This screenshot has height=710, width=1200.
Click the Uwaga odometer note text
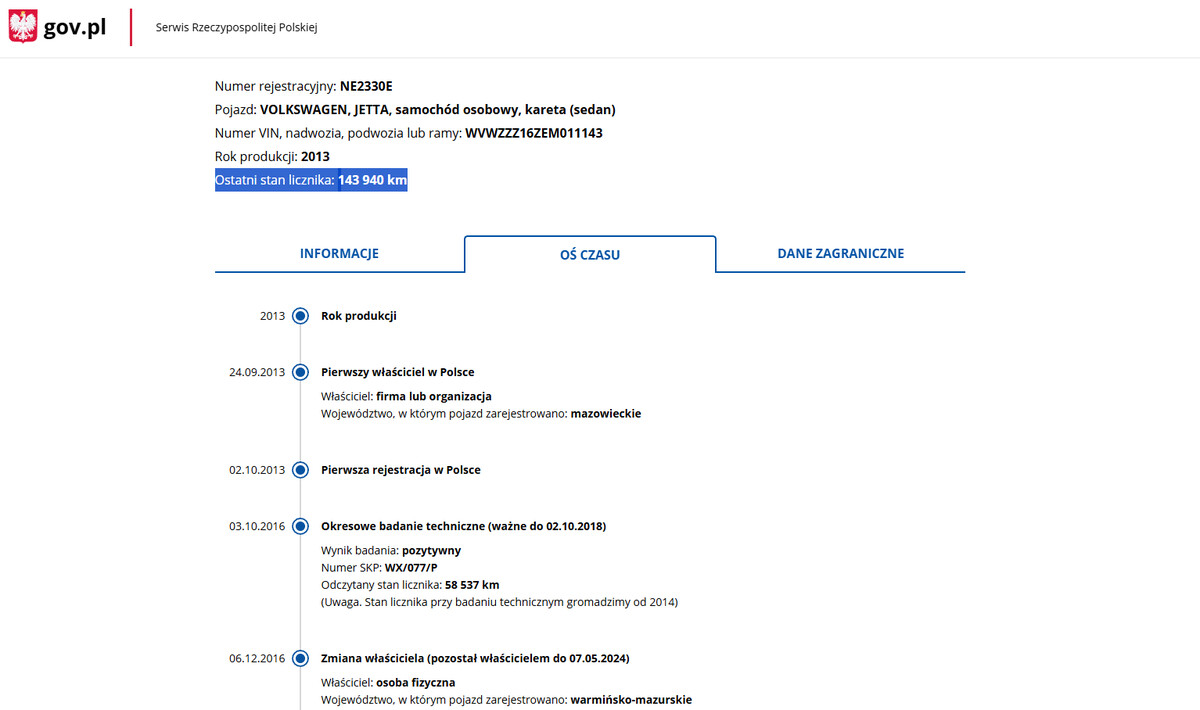tap(500, 602)
